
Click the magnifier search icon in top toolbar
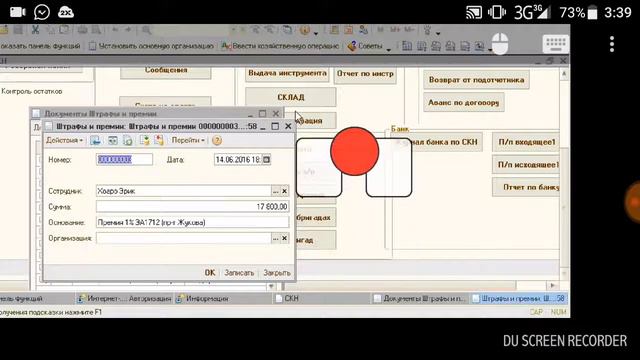point(146,30)
